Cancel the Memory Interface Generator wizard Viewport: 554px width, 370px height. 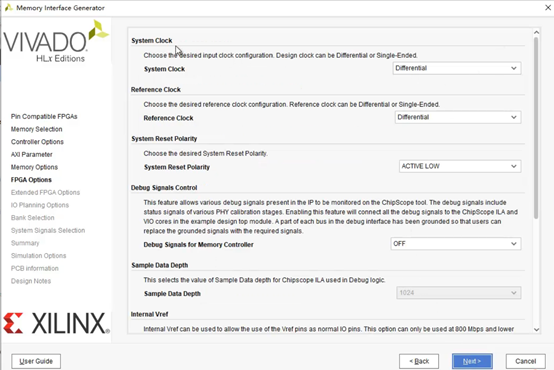click(x=525, y=361)
